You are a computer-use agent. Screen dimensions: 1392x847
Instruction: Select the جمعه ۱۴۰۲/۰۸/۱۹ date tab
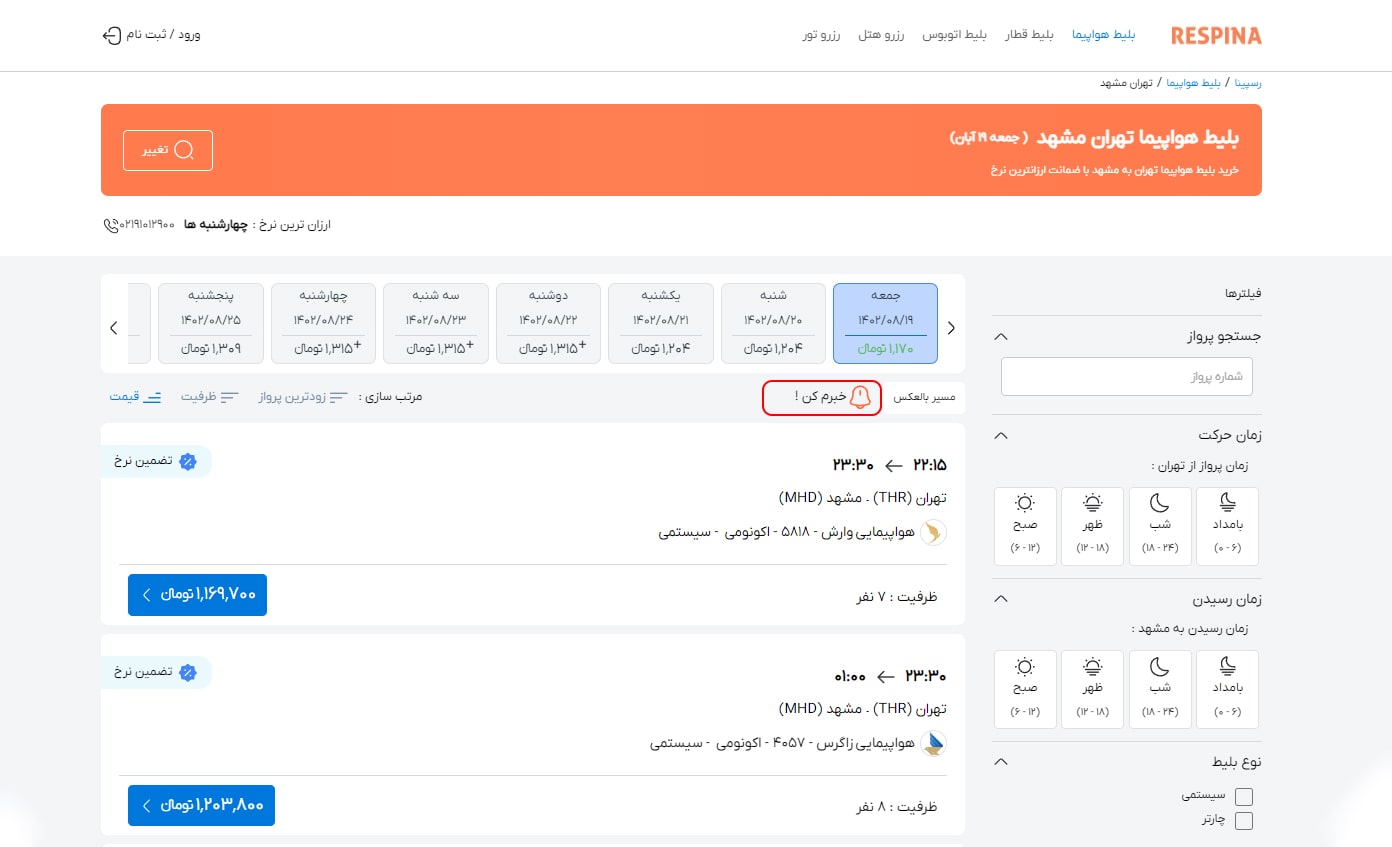(x=884, y=323)
